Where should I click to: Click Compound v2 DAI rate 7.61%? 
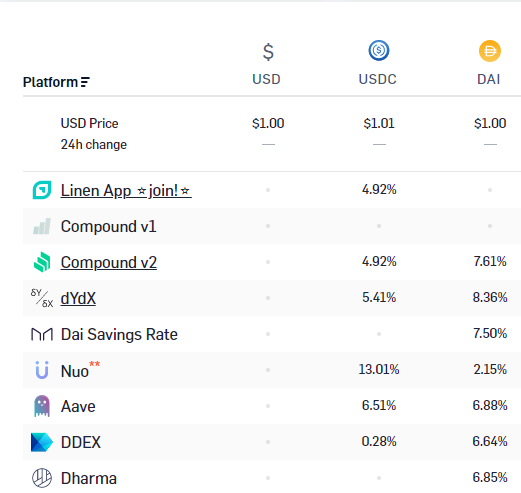490,262
